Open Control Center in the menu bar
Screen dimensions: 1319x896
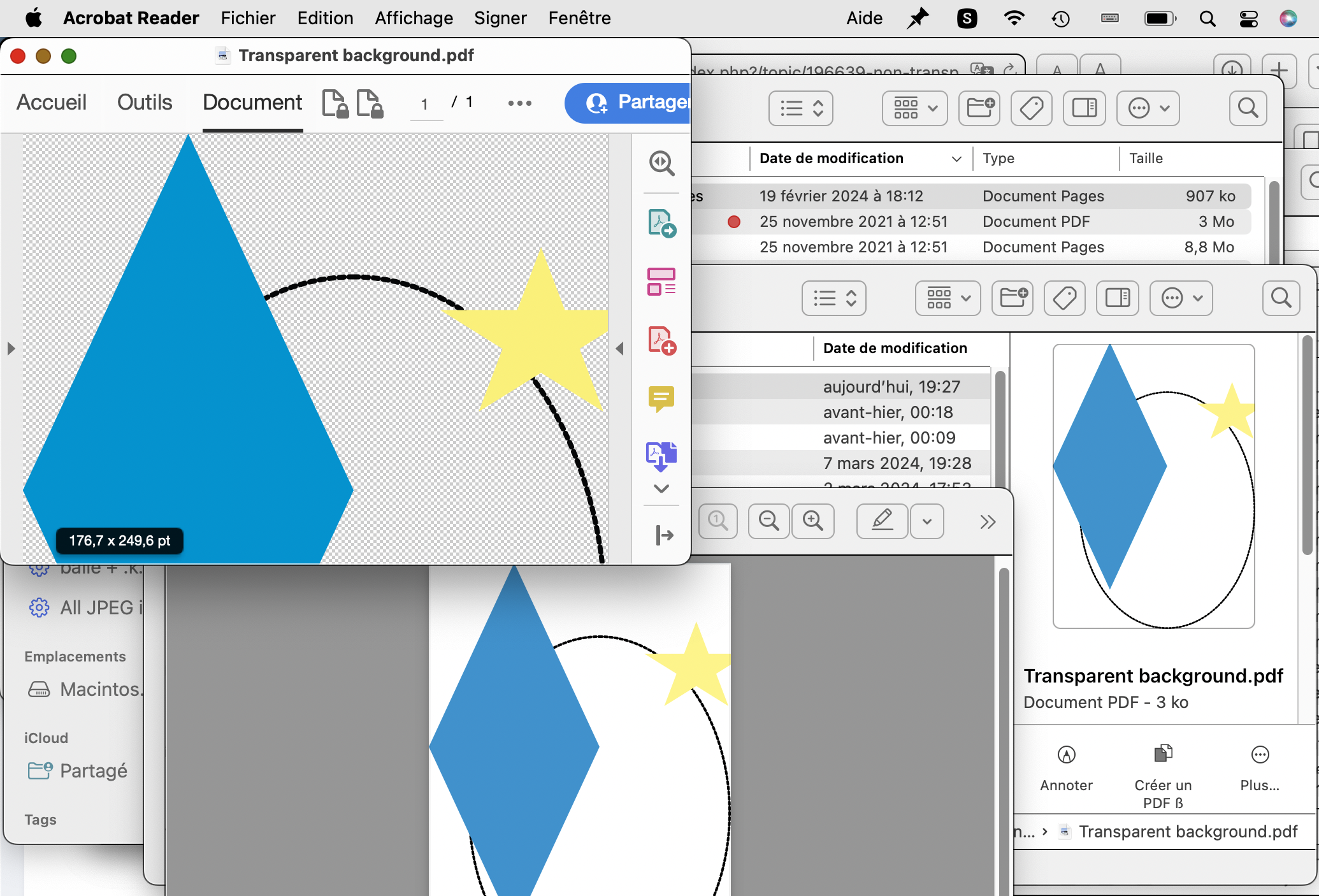pos(1248,18)
